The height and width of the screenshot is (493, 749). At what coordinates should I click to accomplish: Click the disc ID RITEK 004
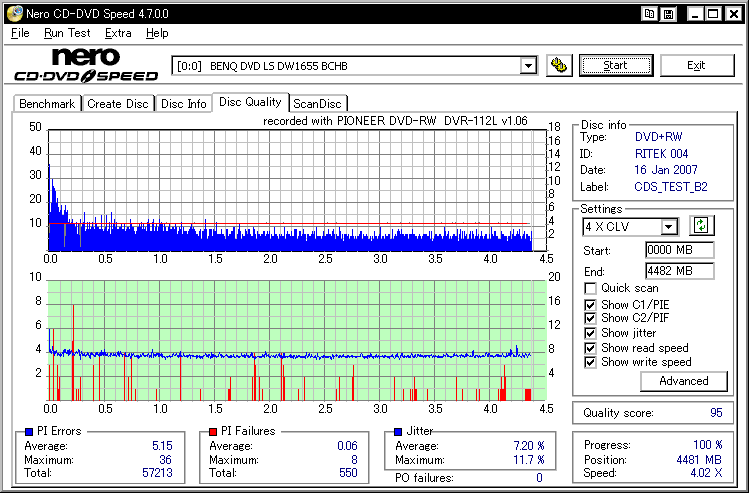pos(661,154)
